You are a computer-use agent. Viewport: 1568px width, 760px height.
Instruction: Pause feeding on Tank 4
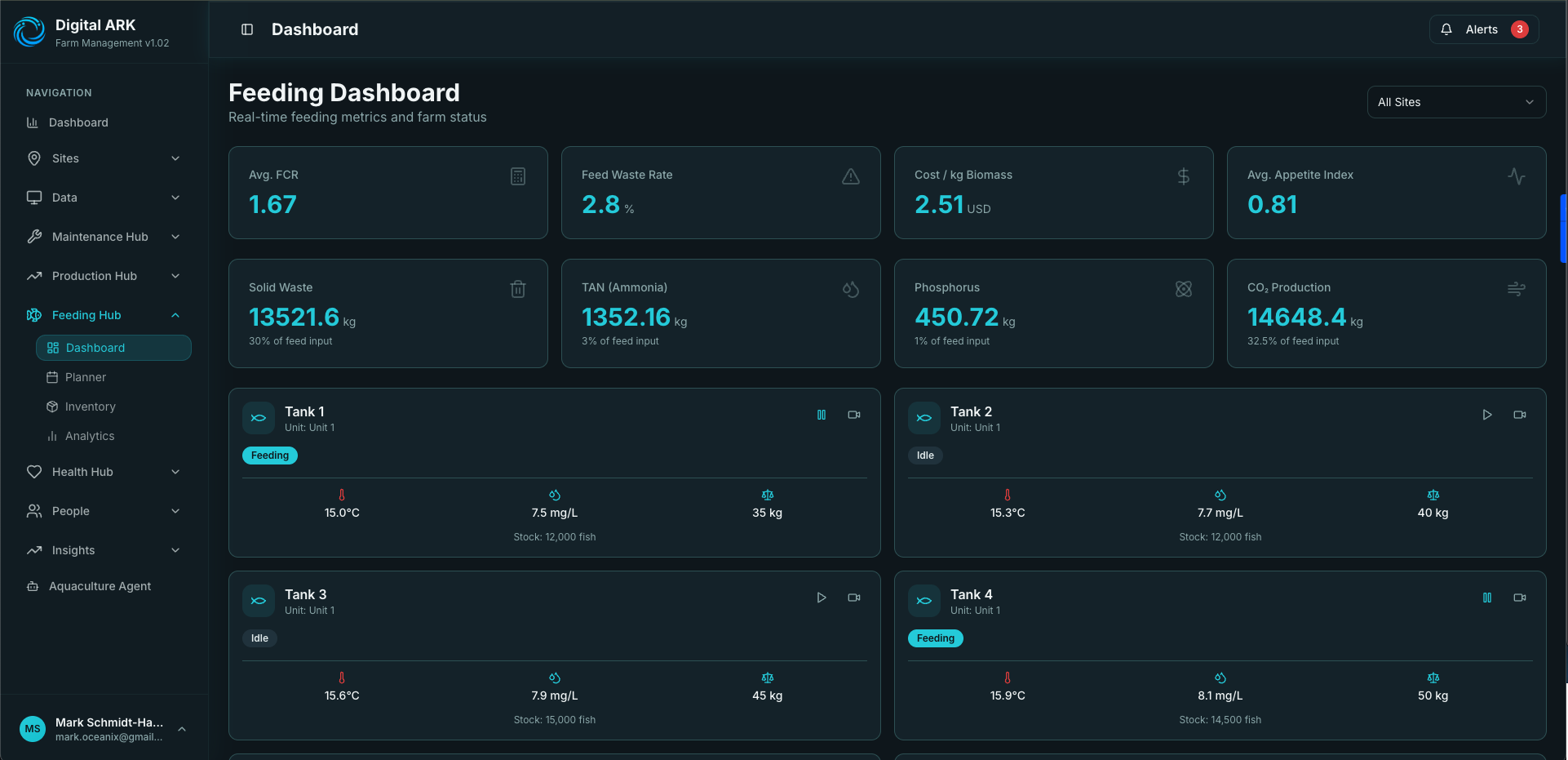(x=1487, y=598)
